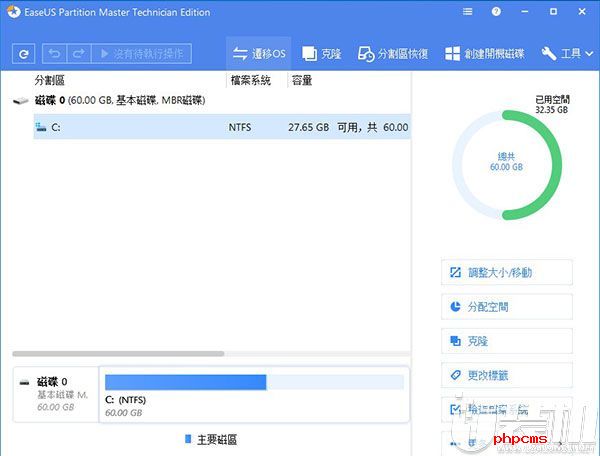600x456 pixels.
Task: Expand the 工具 tools dropdown
Action: point(567,54)
